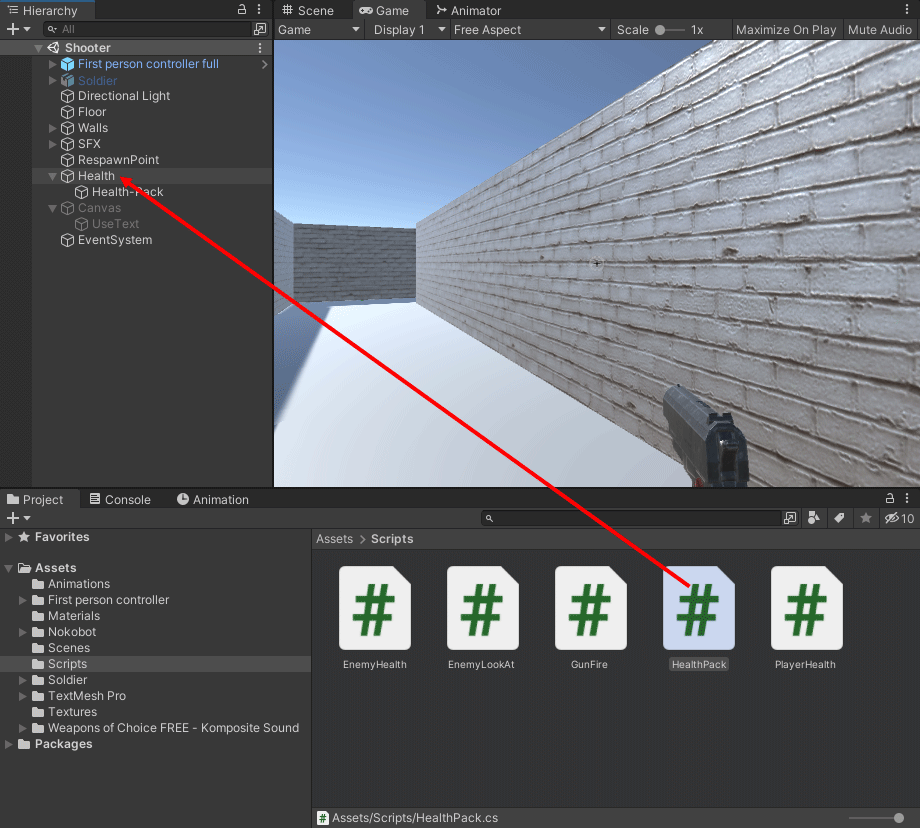Click search by label tag icon
920x828 pixels.
tap(840, 518)
